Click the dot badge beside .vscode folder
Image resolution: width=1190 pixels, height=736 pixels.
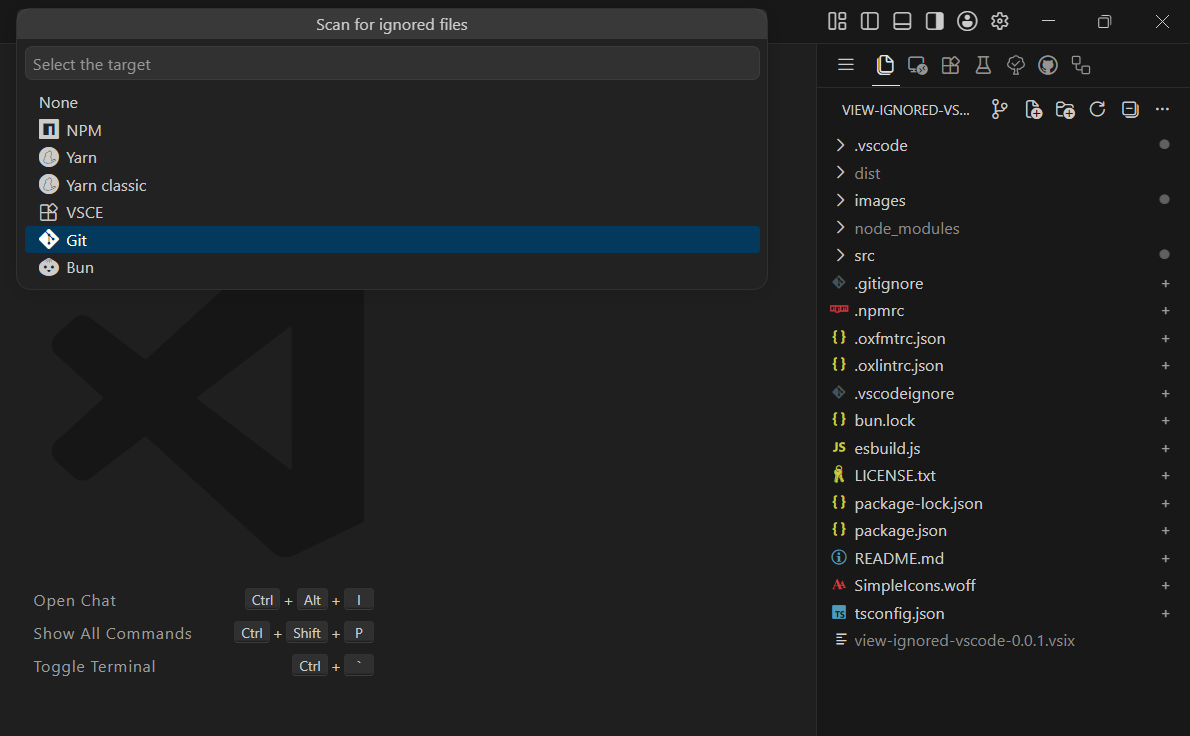[1164, 144]
